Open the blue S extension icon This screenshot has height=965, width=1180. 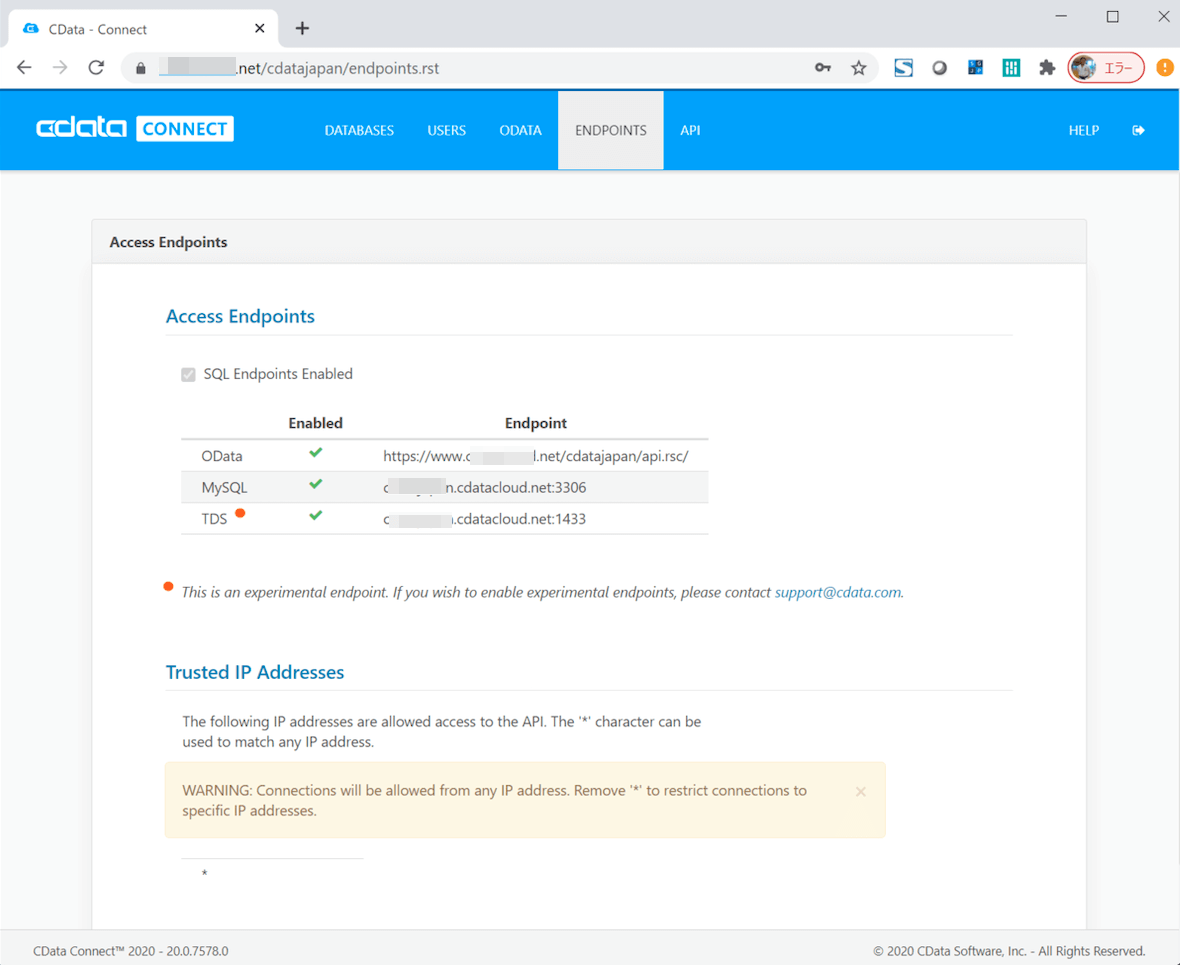903,68
